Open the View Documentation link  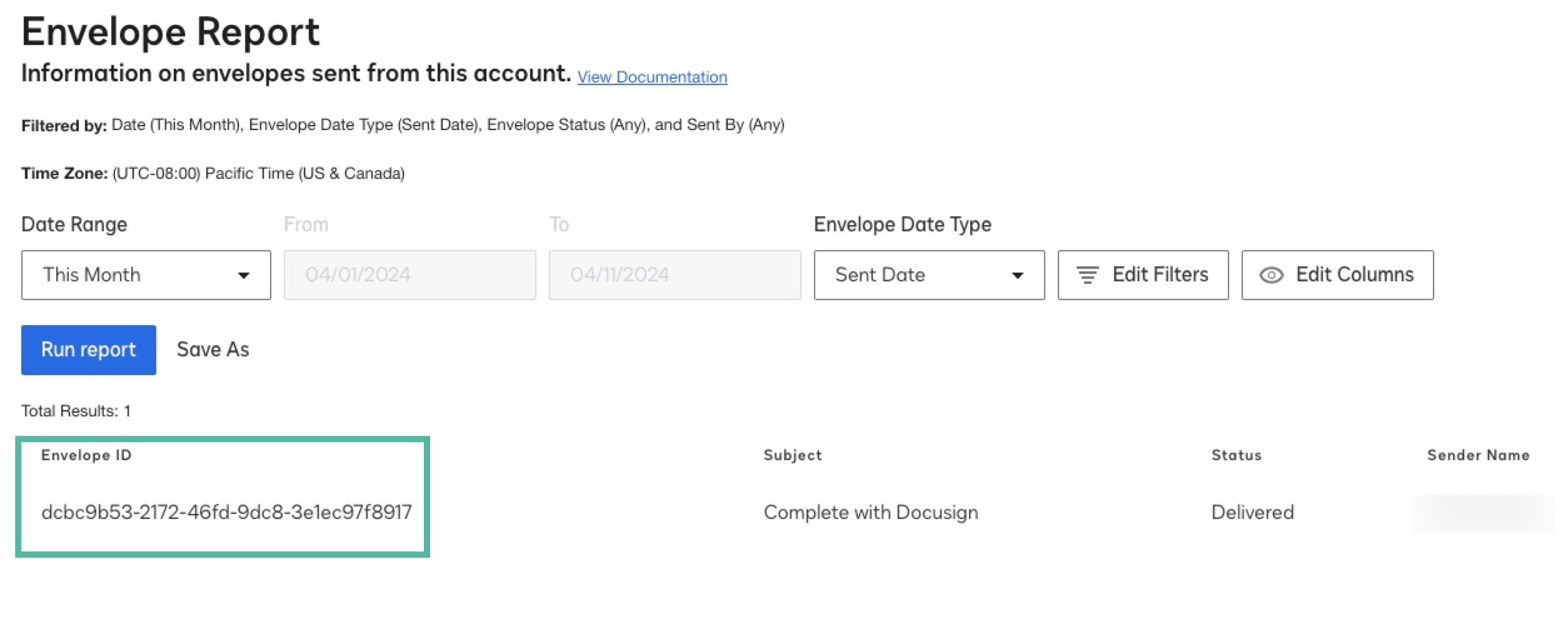[x=652, y=77]
